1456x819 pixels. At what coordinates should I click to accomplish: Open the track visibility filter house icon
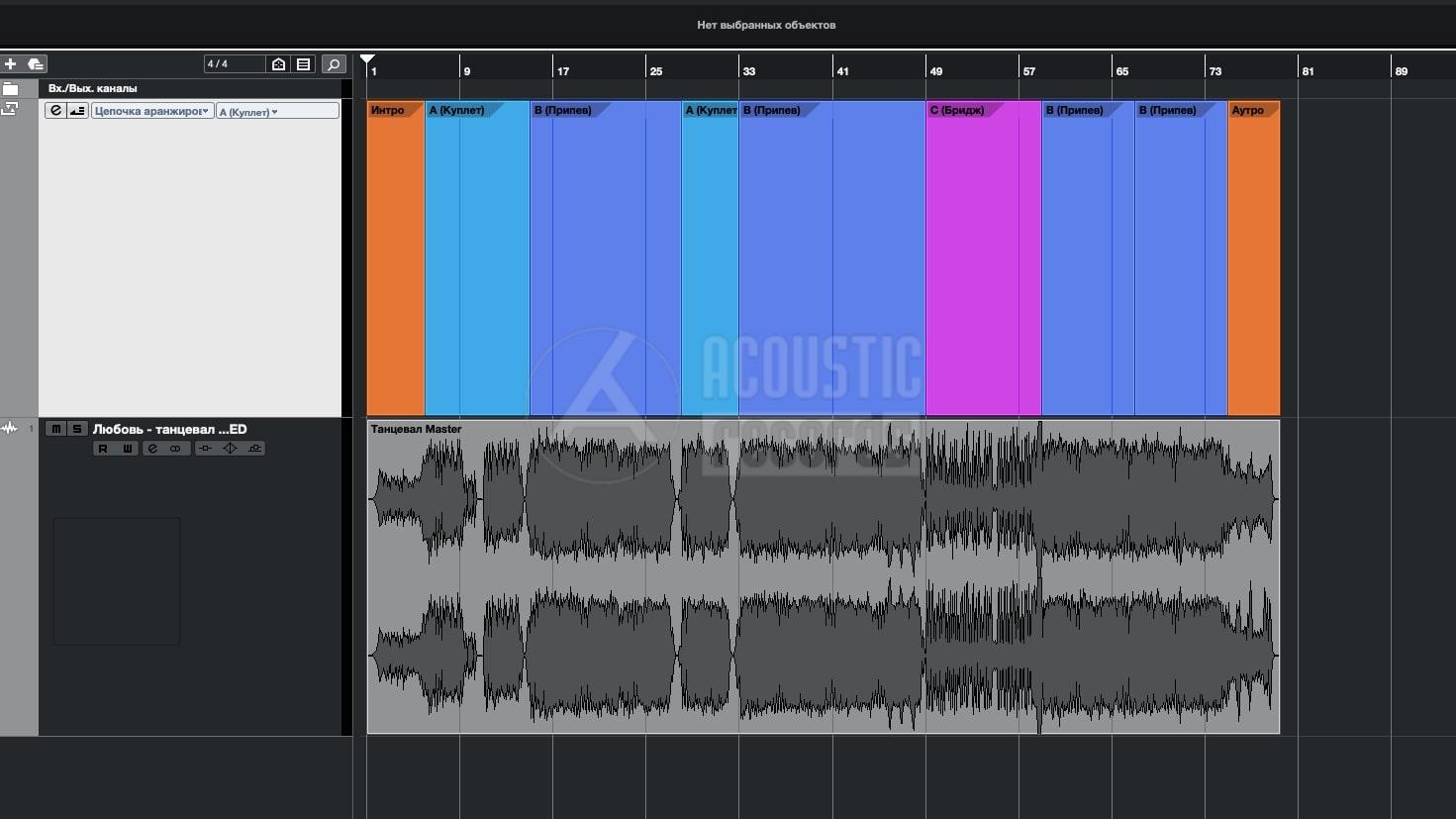[279, 64]
